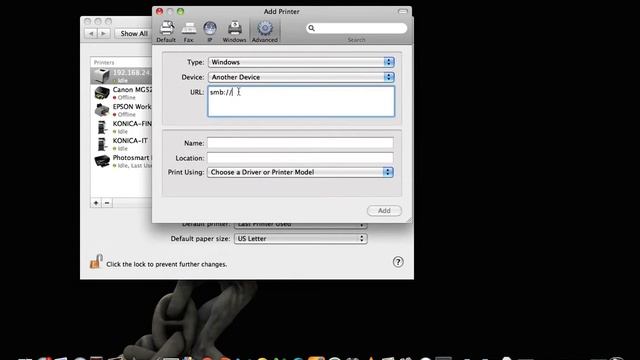640x360 pixels.
Task: Click the search field in Add Printer
Action: (356, 28)
